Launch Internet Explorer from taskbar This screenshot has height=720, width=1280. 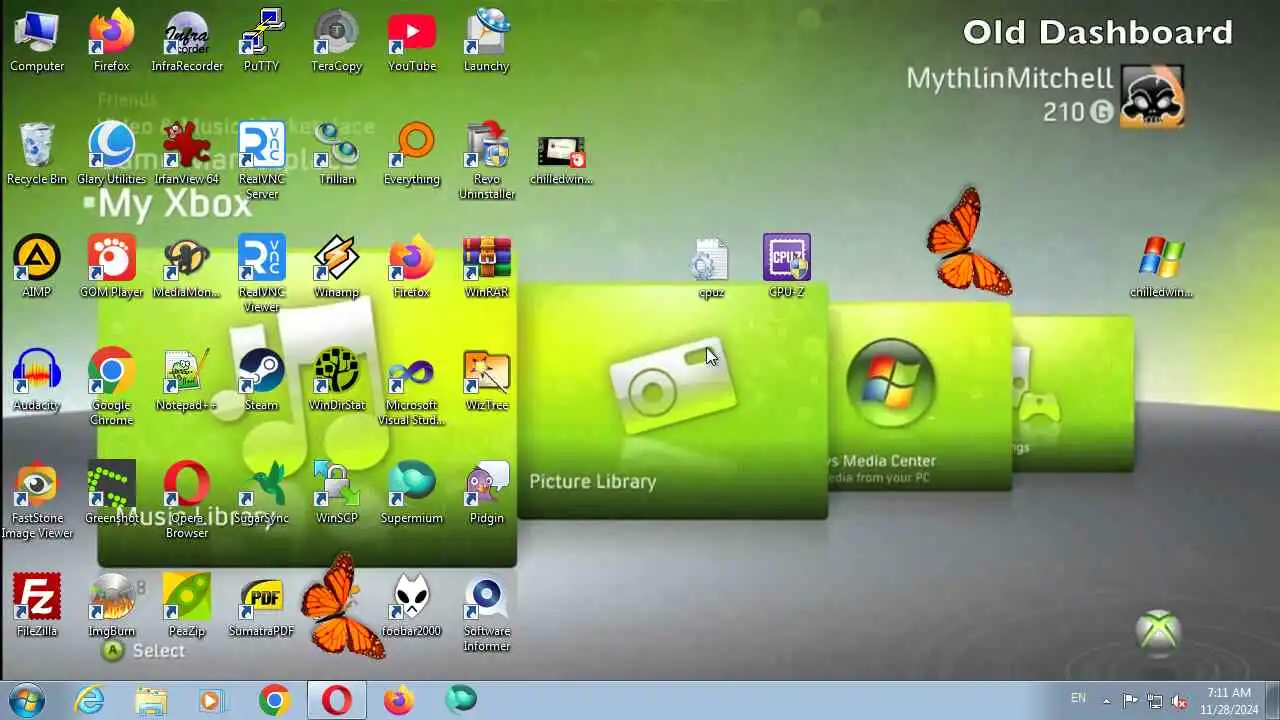(90, 700)
